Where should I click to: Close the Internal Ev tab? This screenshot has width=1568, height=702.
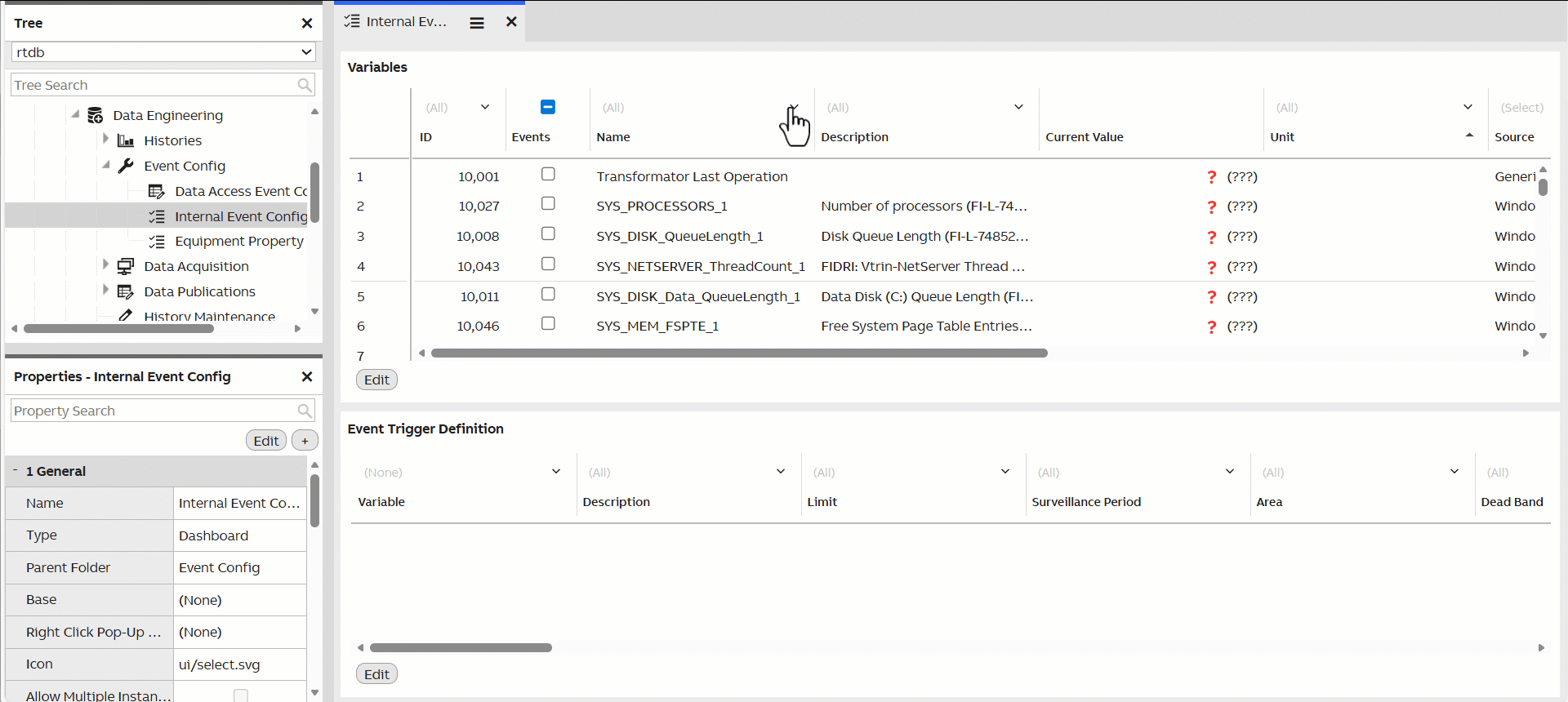[511, 22]
